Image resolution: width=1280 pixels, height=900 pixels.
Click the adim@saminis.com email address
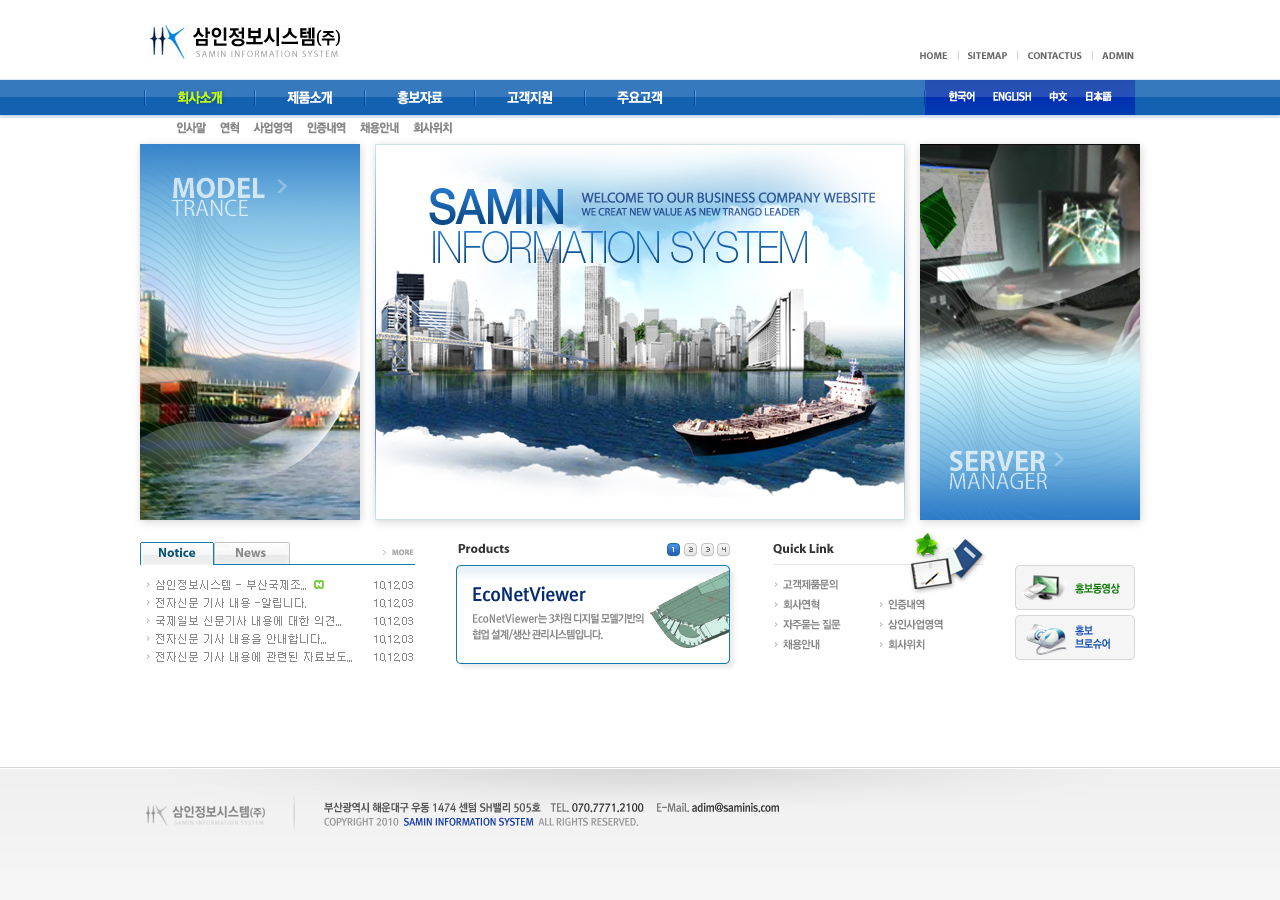(735, 808)
